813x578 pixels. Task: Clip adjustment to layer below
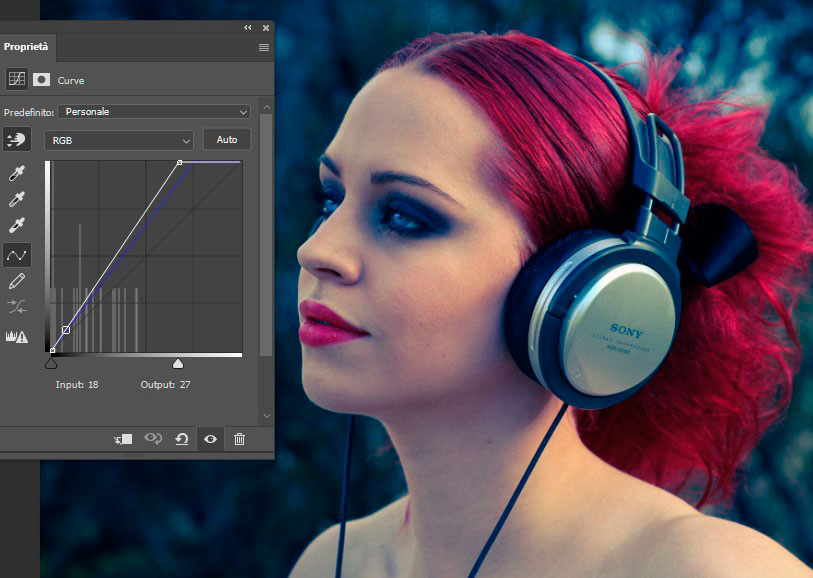pyautogui.click(x=123, y=440)
